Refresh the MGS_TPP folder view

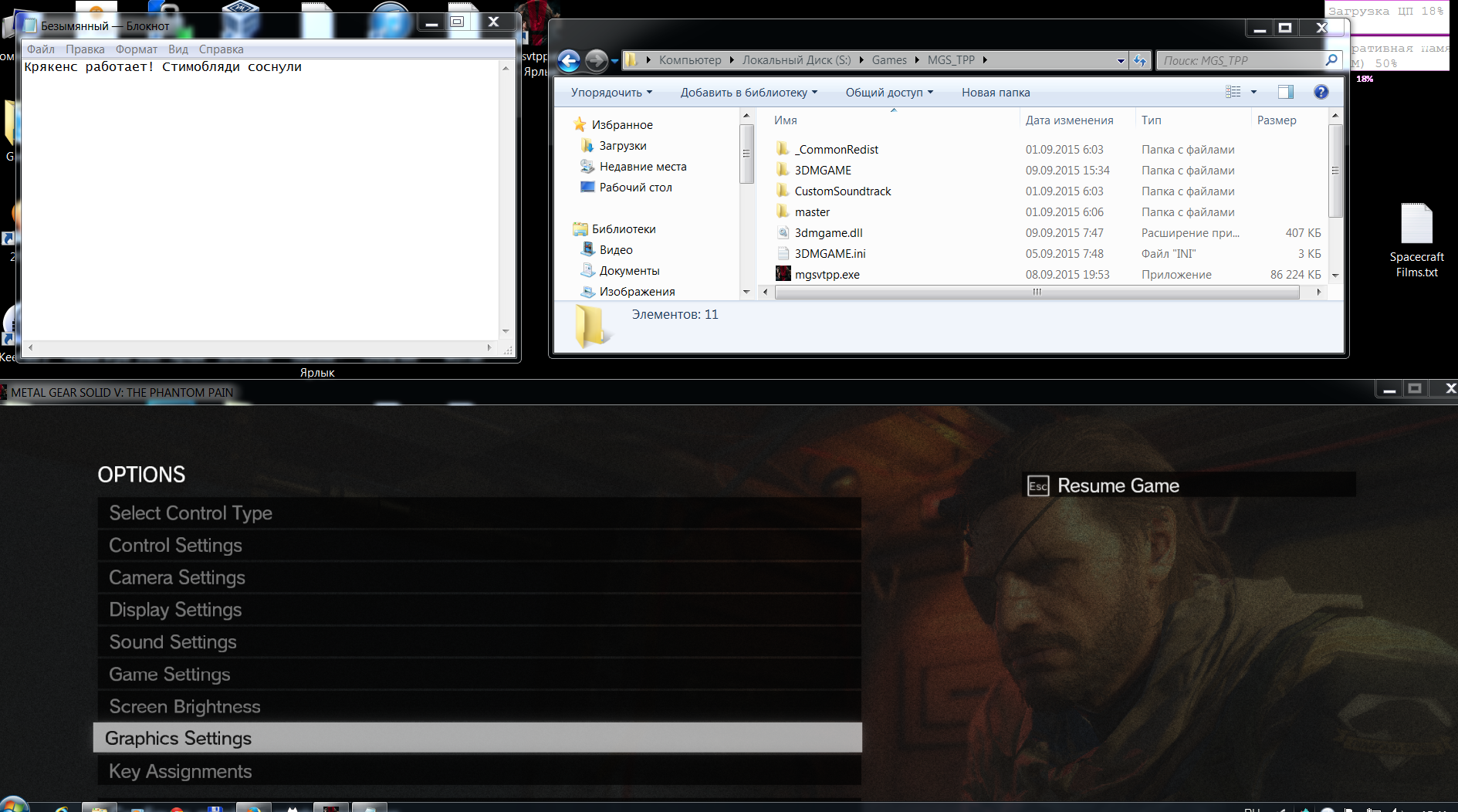pyautogui.click(x=1140, y=60)
